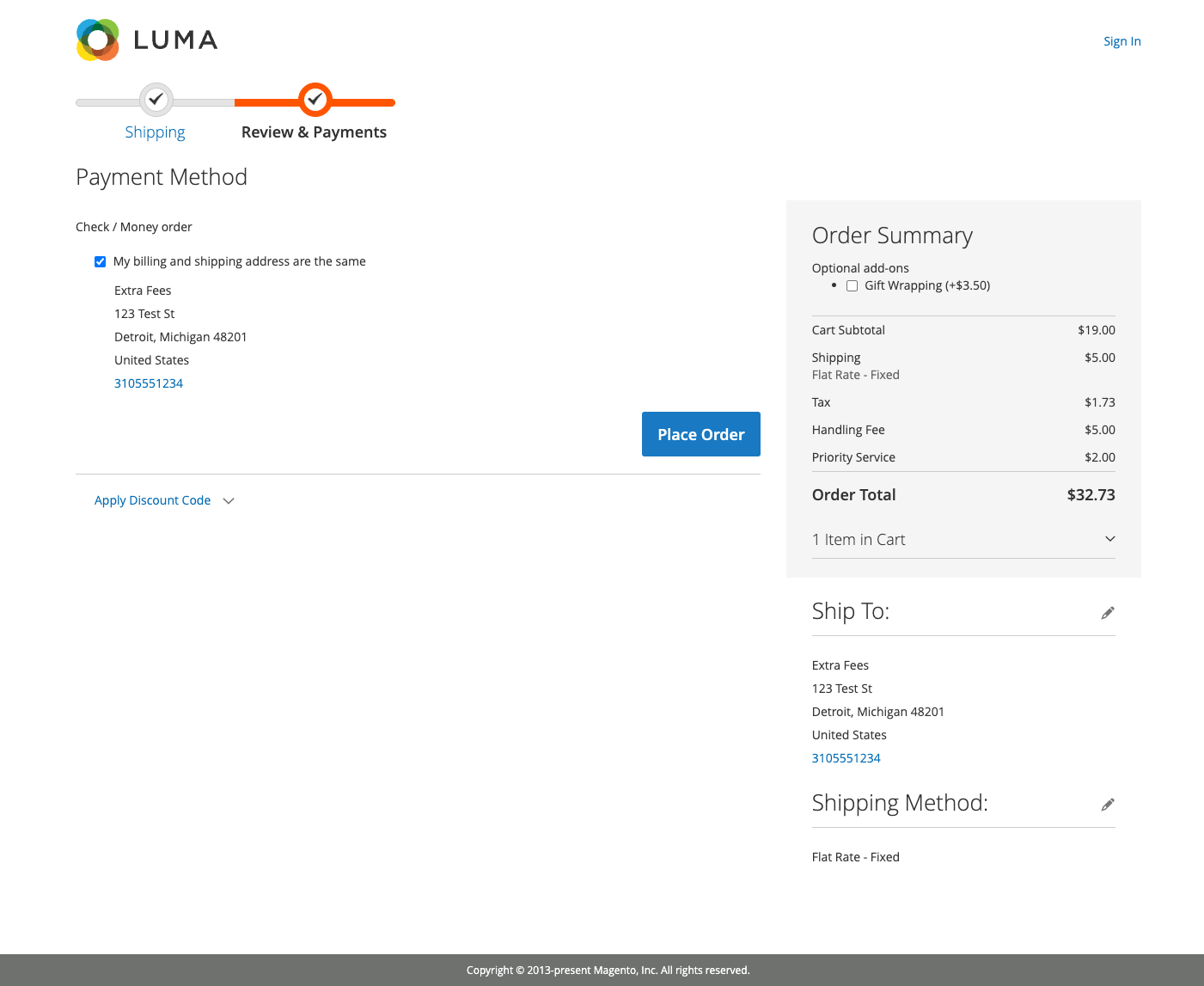
Task: Click the copyright footer text
Action: pyautogui.click(x=608, y=971)
